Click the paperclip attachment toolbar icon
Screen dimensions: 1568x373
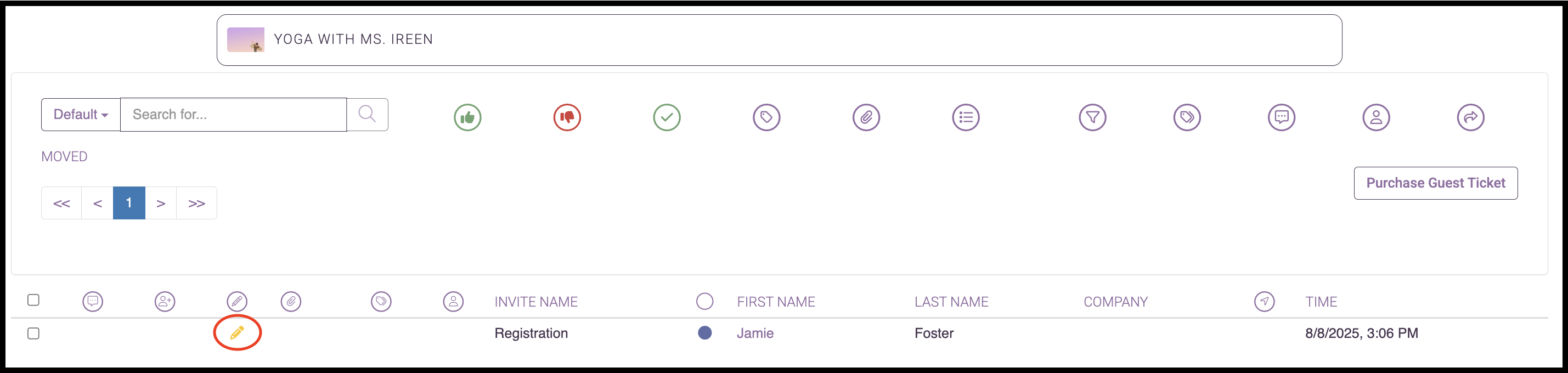pyautogui.click(x=866, y=117)
